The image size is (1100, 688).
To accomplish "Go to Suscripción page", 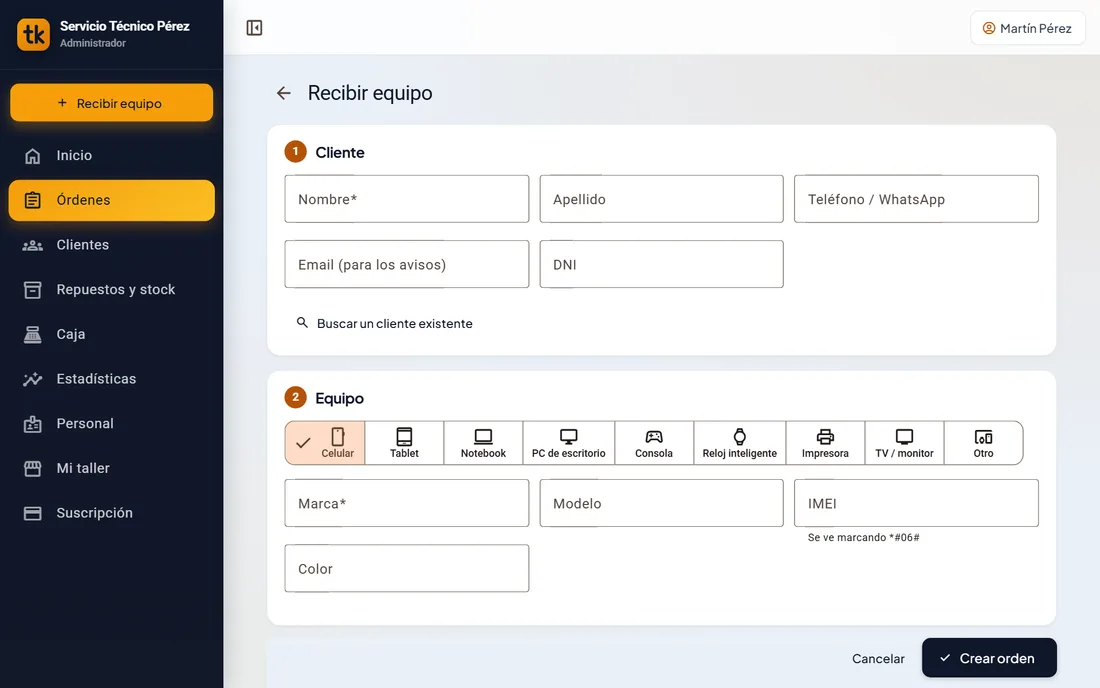I will click(x=112, y=513).
